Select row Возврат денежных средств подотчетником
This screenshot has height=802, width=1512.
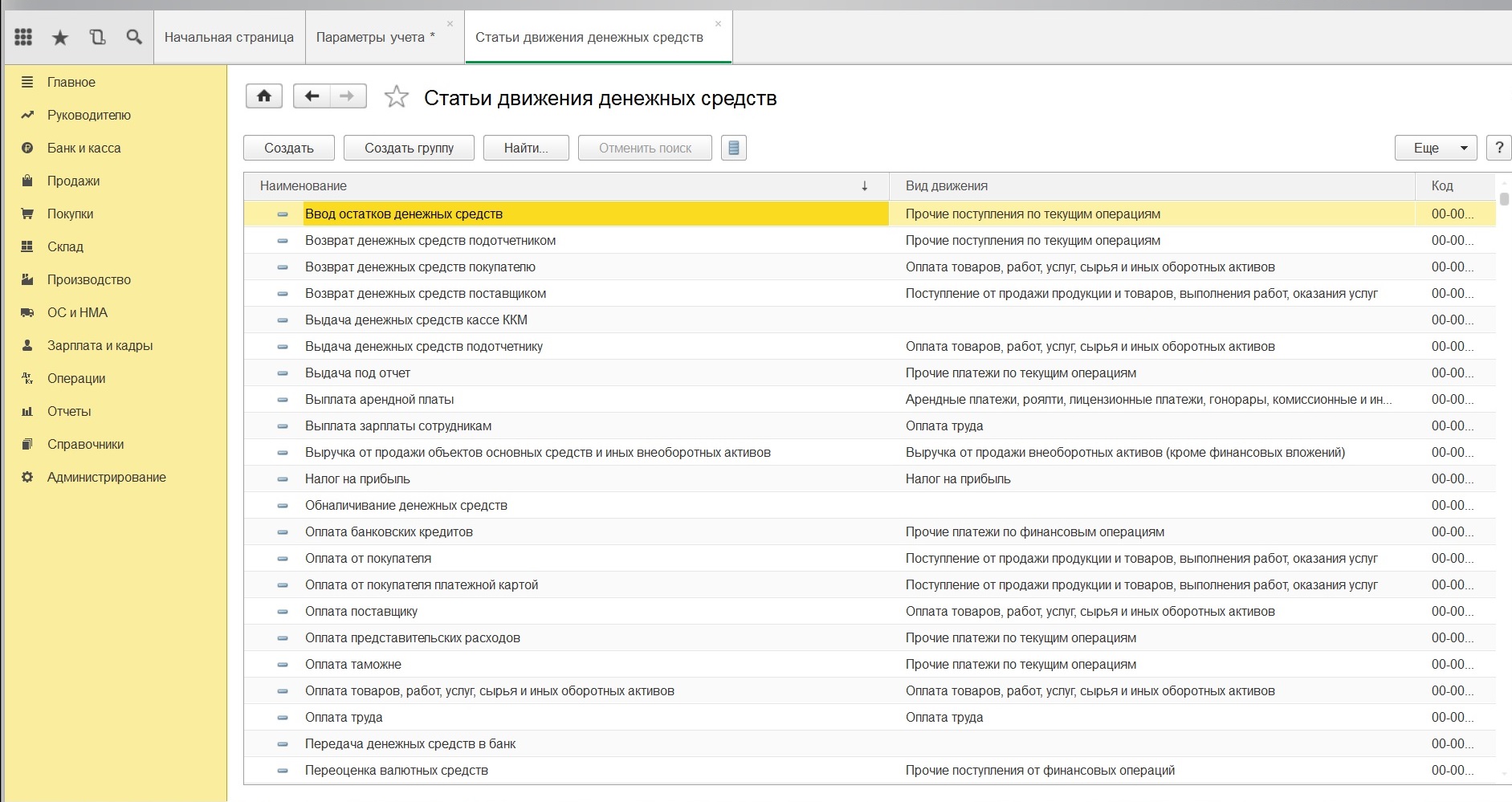(x=870, y=240)
